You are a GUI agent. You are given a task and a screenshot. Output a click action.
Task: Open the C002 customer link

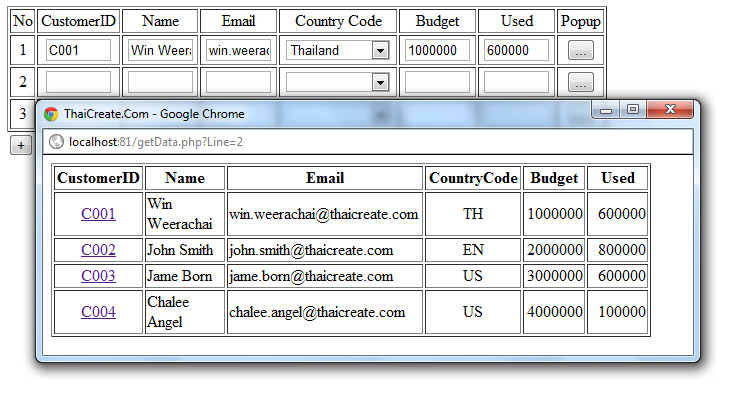click(x=98, y=249)
